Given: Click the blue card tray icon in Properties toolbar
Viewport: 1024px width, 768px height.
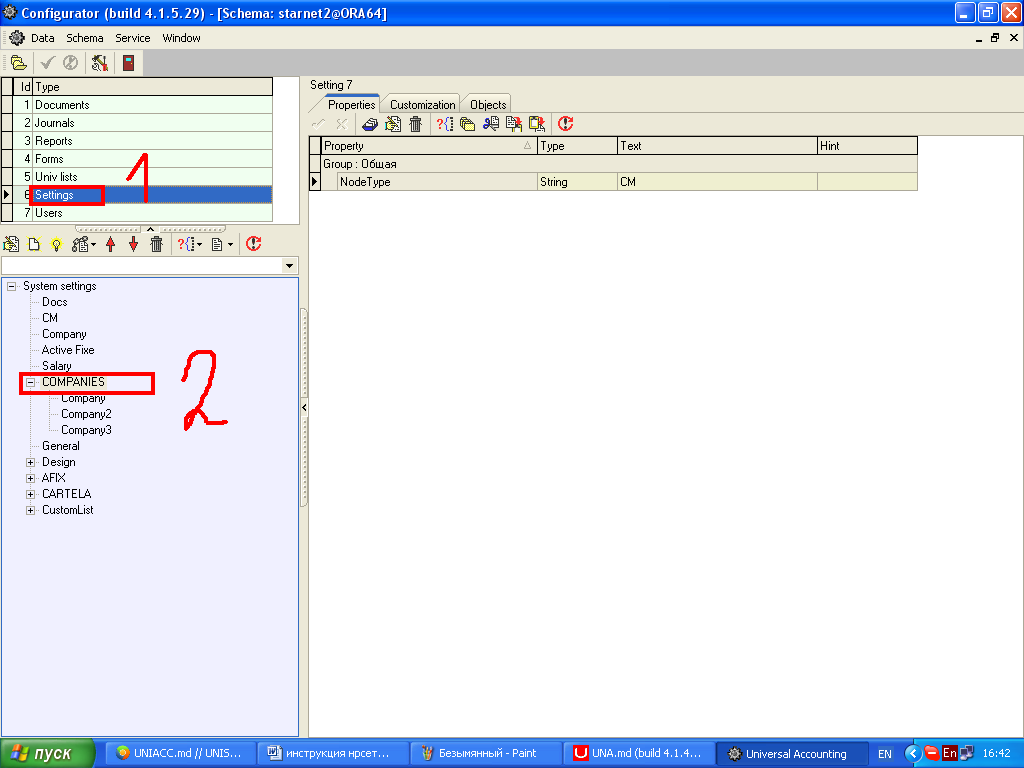Looking at the screenshot, I should point(370,124).
